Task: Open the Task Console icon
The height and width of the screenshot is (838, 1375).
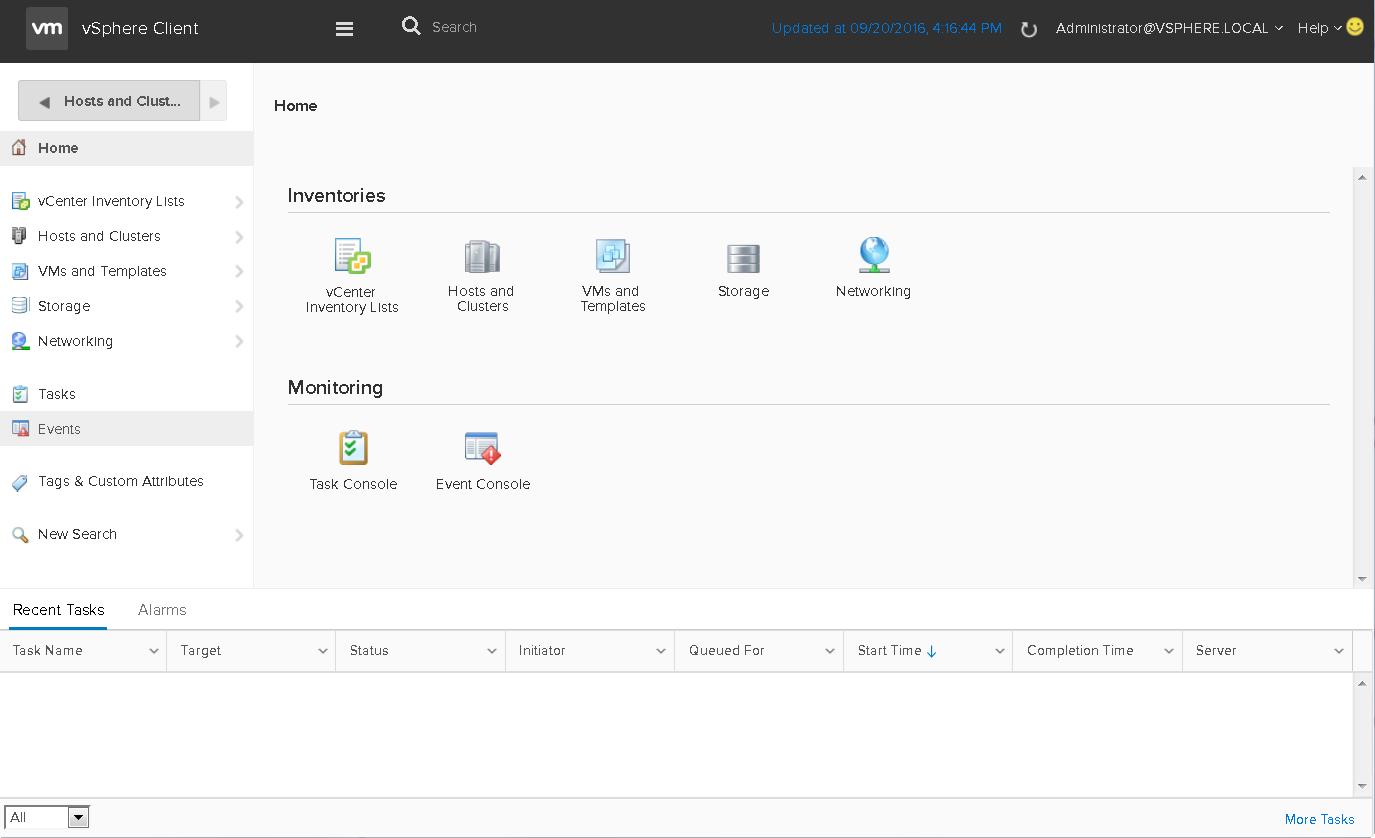Action: (x=353, y=448)
